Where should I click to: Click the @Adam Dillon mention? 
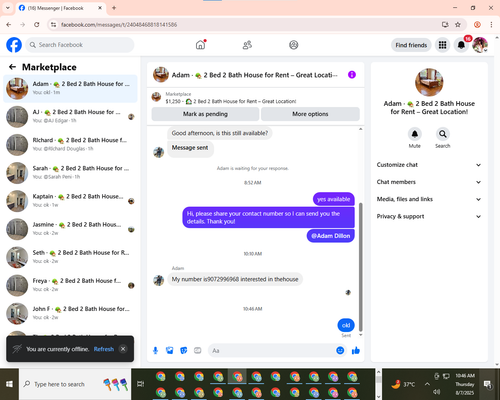click(x=331, y=236)
